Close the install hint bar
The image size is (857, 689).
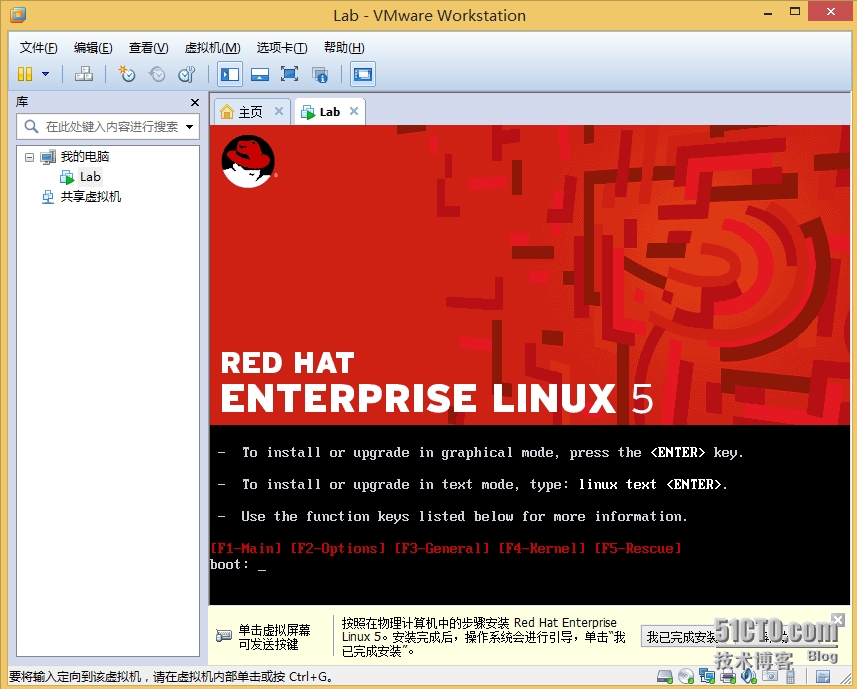coord(838,619)
